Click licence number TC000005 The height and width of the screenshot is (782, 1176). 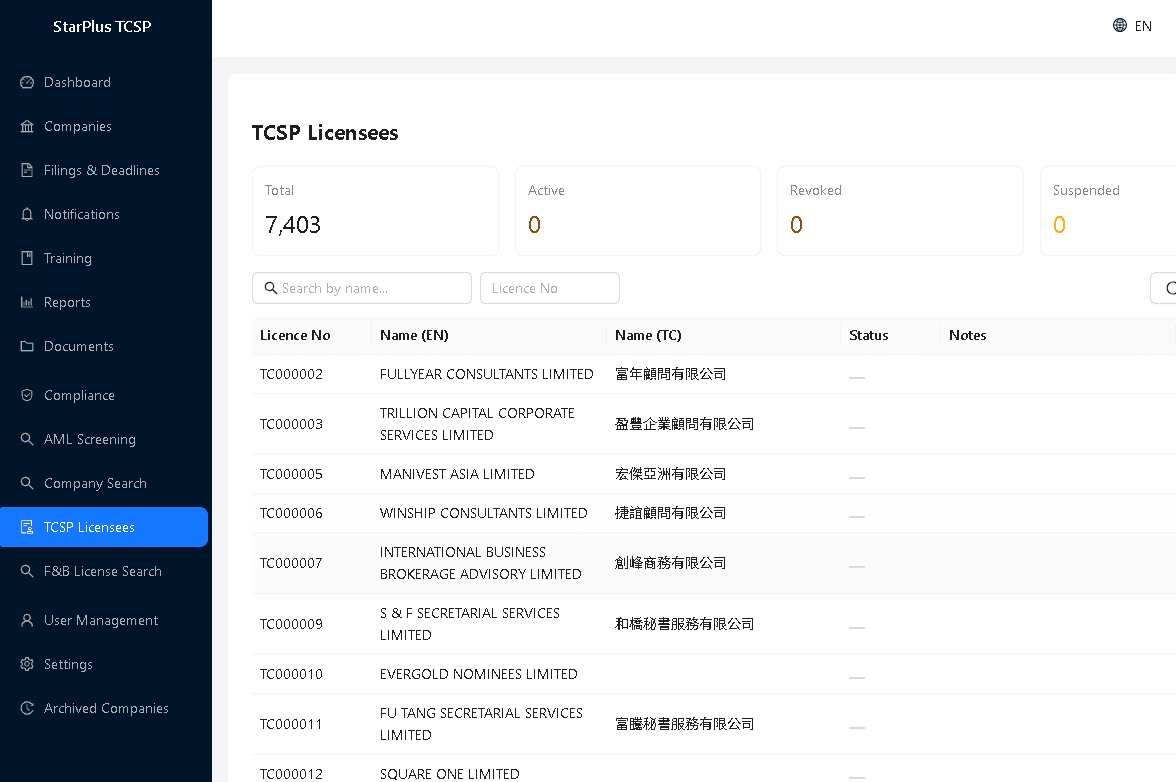point(291,474)
